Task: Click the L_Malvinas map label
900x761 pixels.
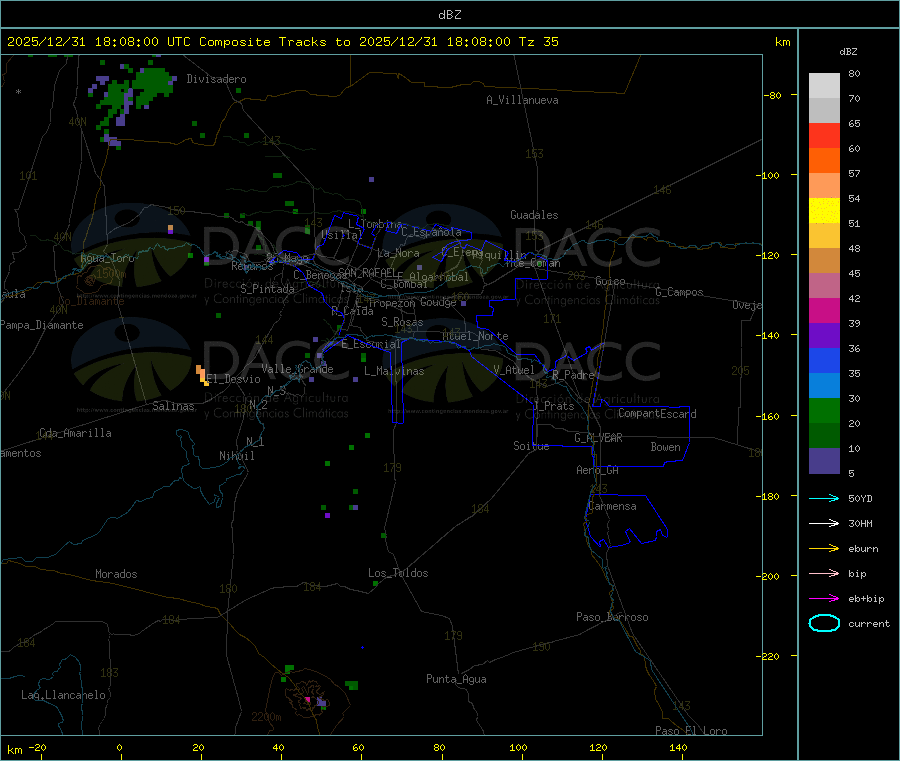Action: (394, 371)
